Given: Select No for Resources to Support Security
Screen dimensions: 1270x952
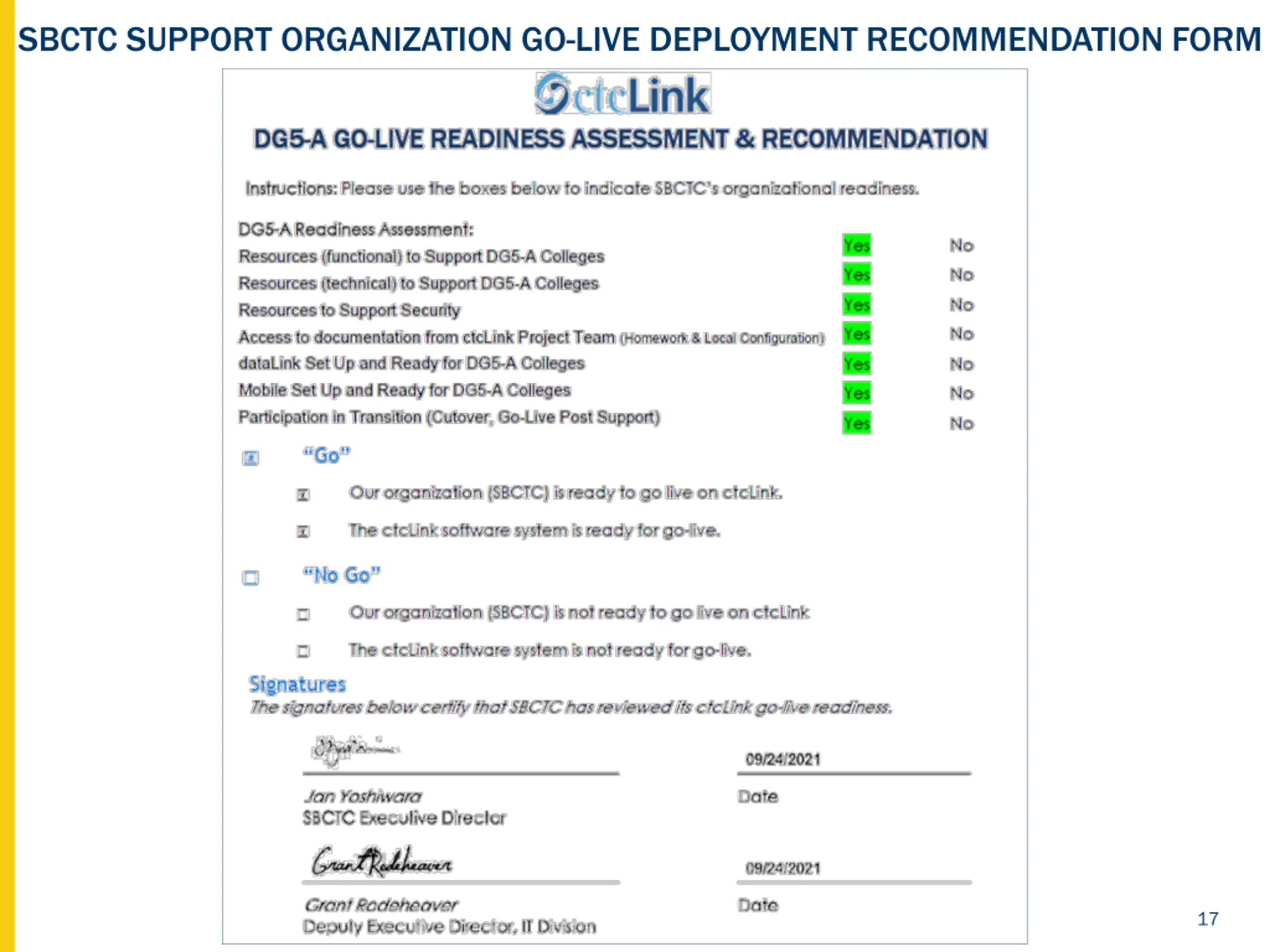Looking at the screenshot, I should [962, 305].
